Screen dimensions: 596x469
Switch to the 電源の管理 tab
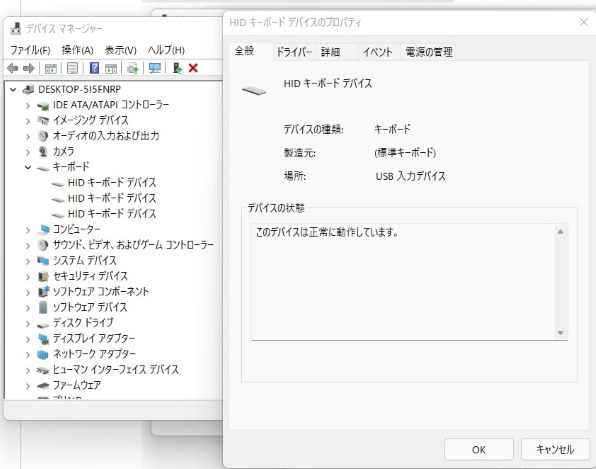point(429,52)
